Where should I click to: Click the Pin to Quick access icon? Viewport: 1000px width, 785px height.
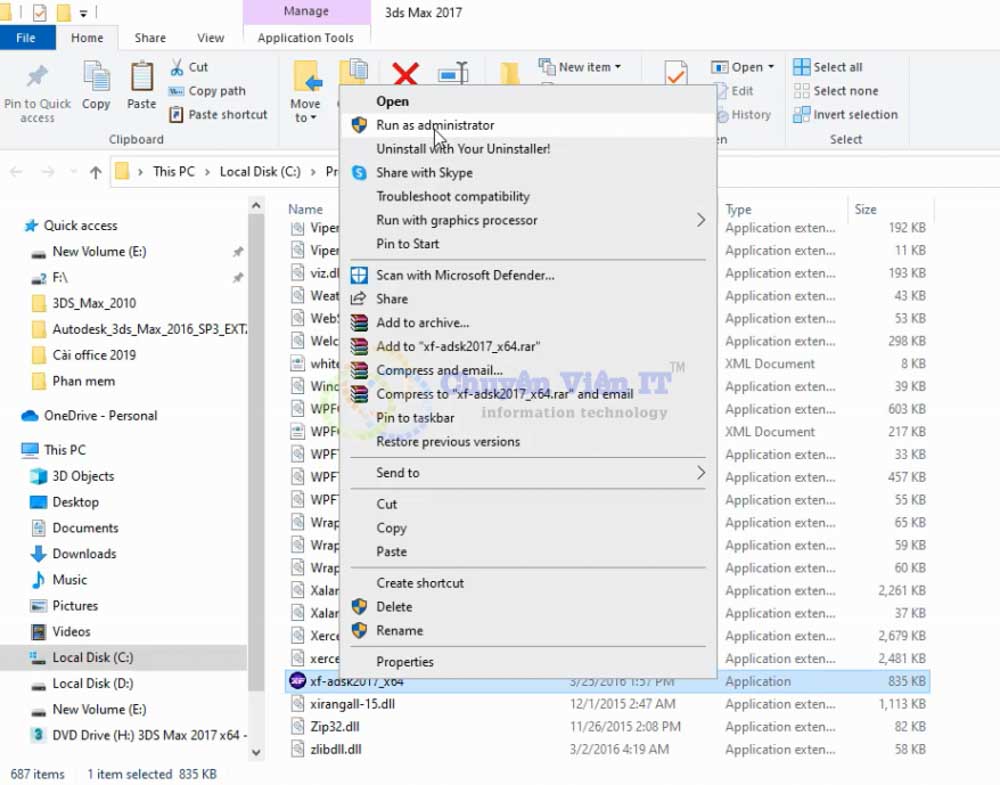37,77
